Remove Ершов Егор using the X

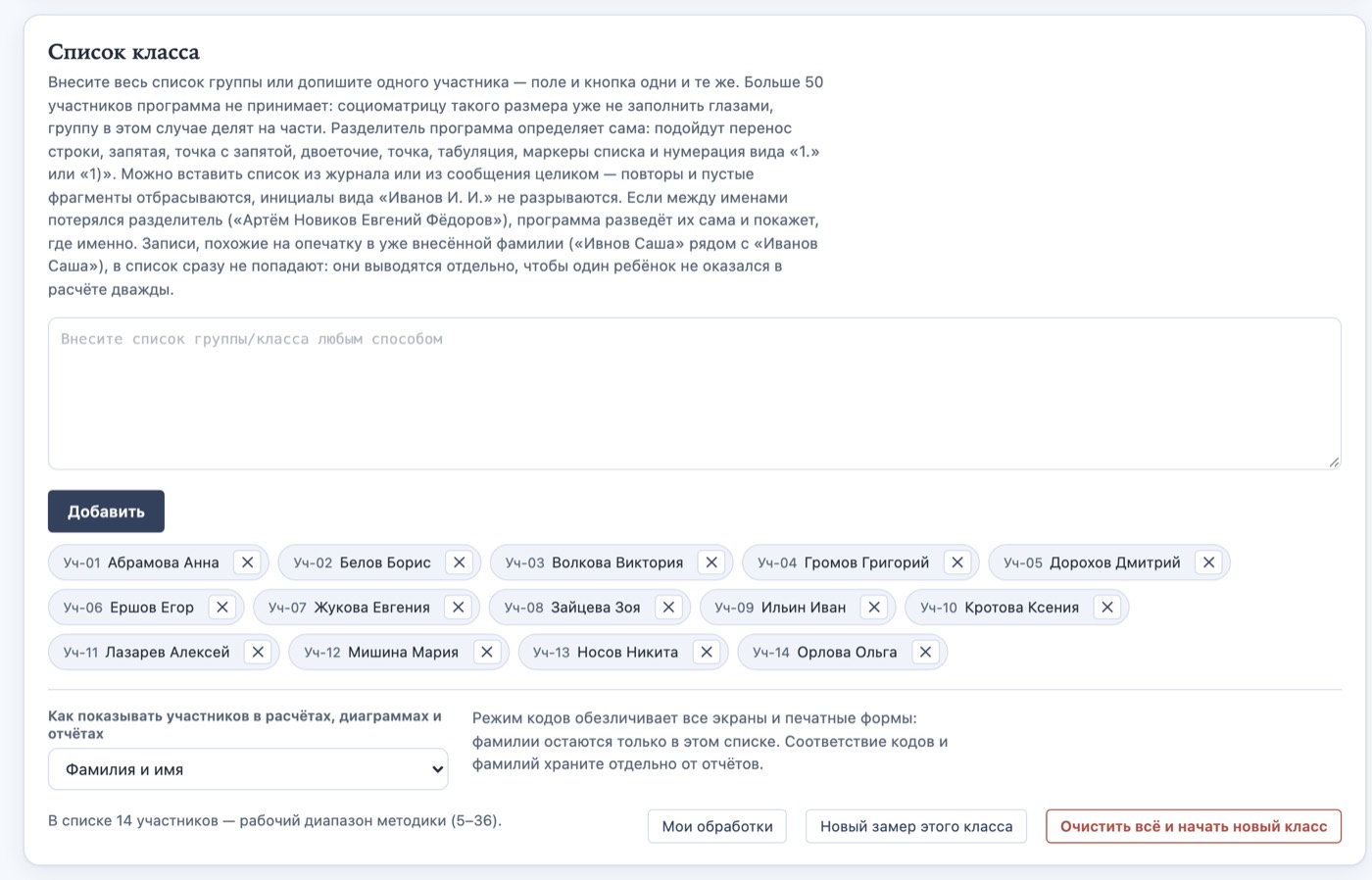coord(222,608)
